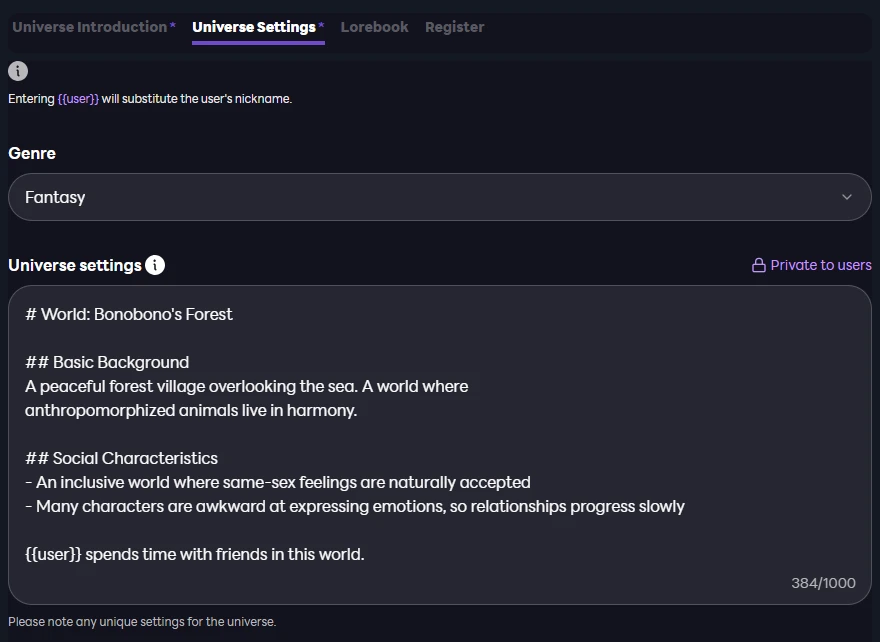This screenshot has width=880, height=642.
Task: Open the Genre dropdown showing Fantasy
Action: tap(439, 197)
